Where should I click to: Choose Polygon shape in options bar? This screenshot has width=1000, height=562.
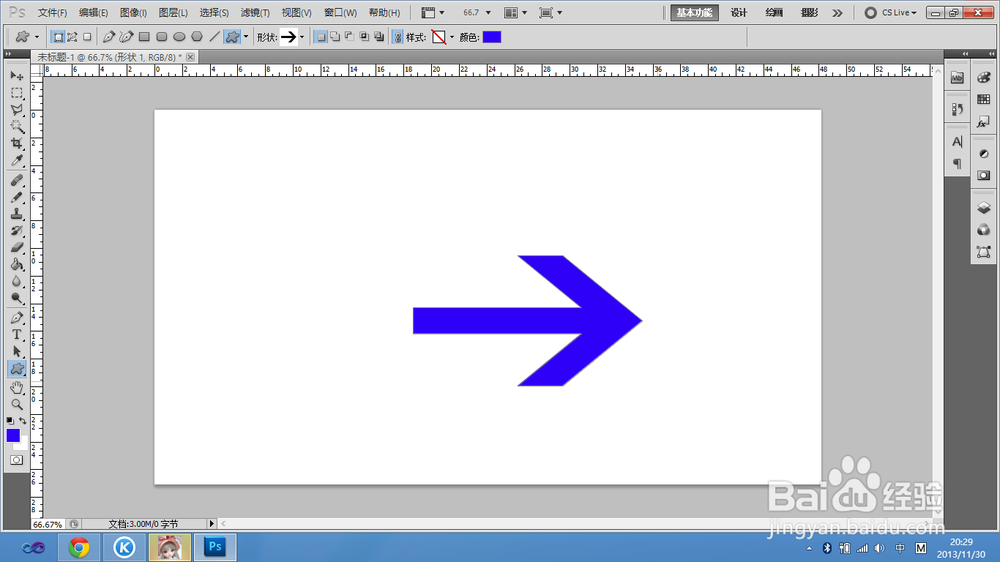197,37
